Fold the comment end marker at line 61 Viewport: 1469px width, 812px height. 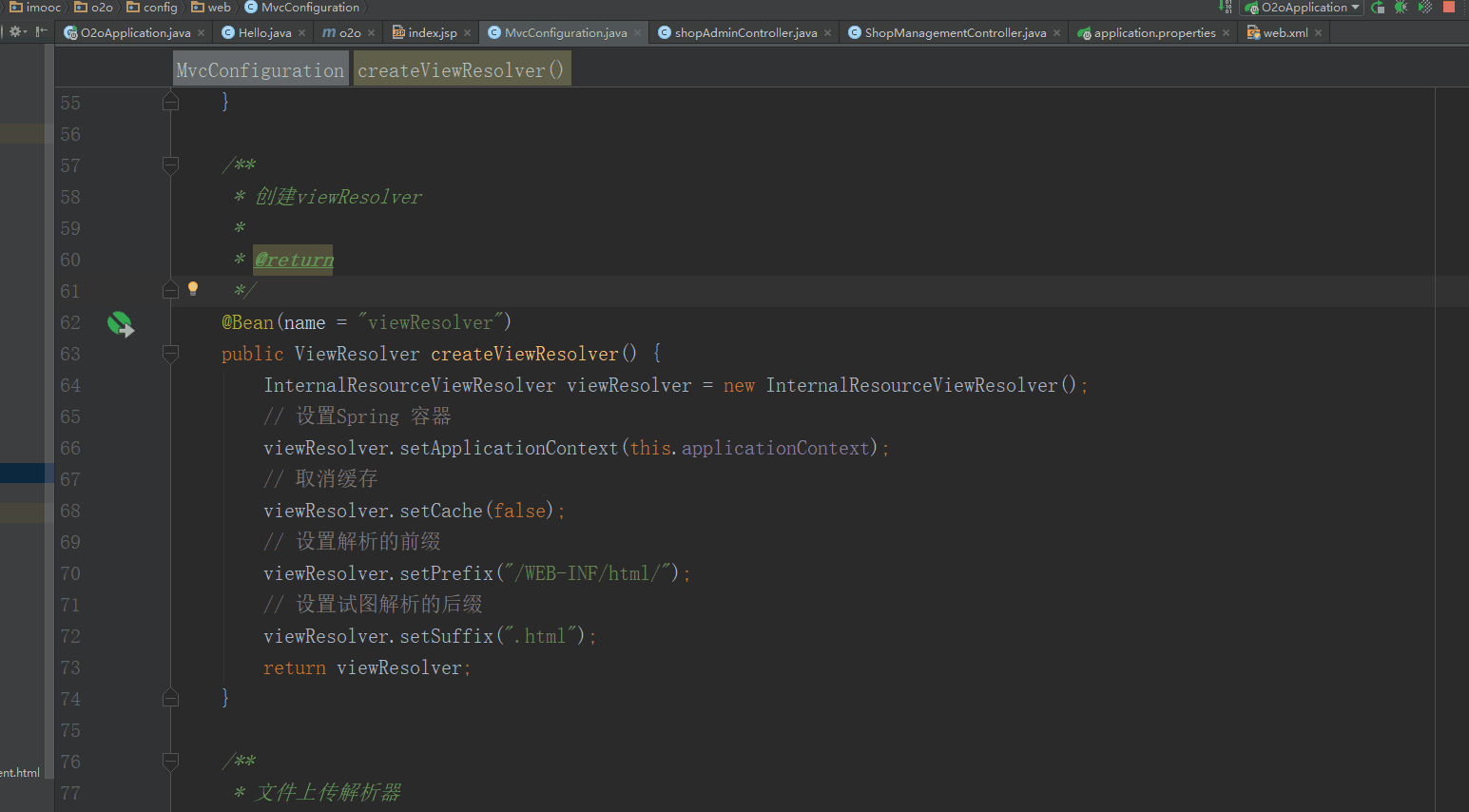coord(171,289)
